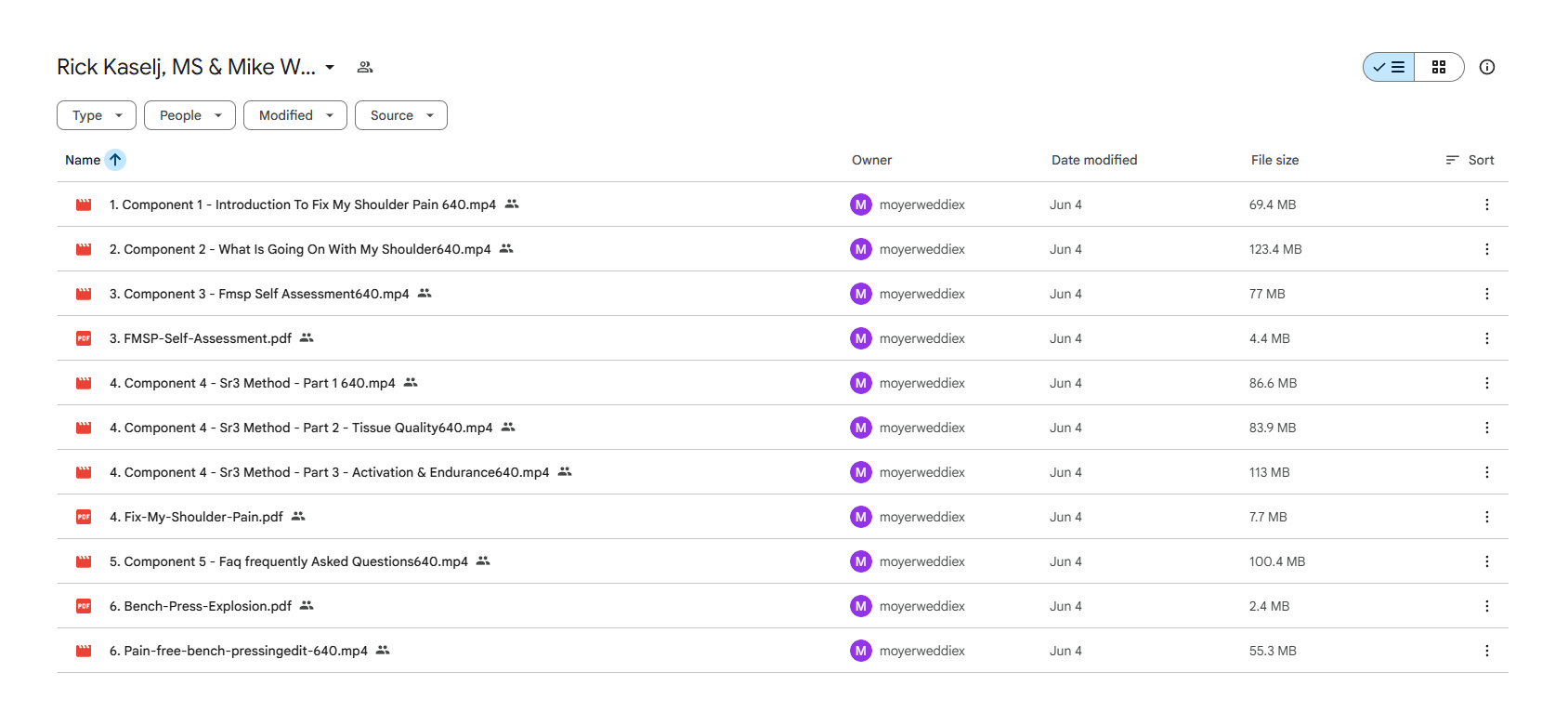Click the Owner column header

871,160
